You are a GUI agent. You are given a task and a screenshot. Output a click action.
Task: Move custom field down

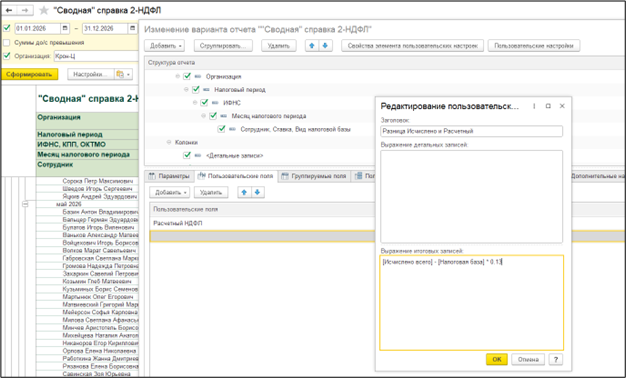258,192
